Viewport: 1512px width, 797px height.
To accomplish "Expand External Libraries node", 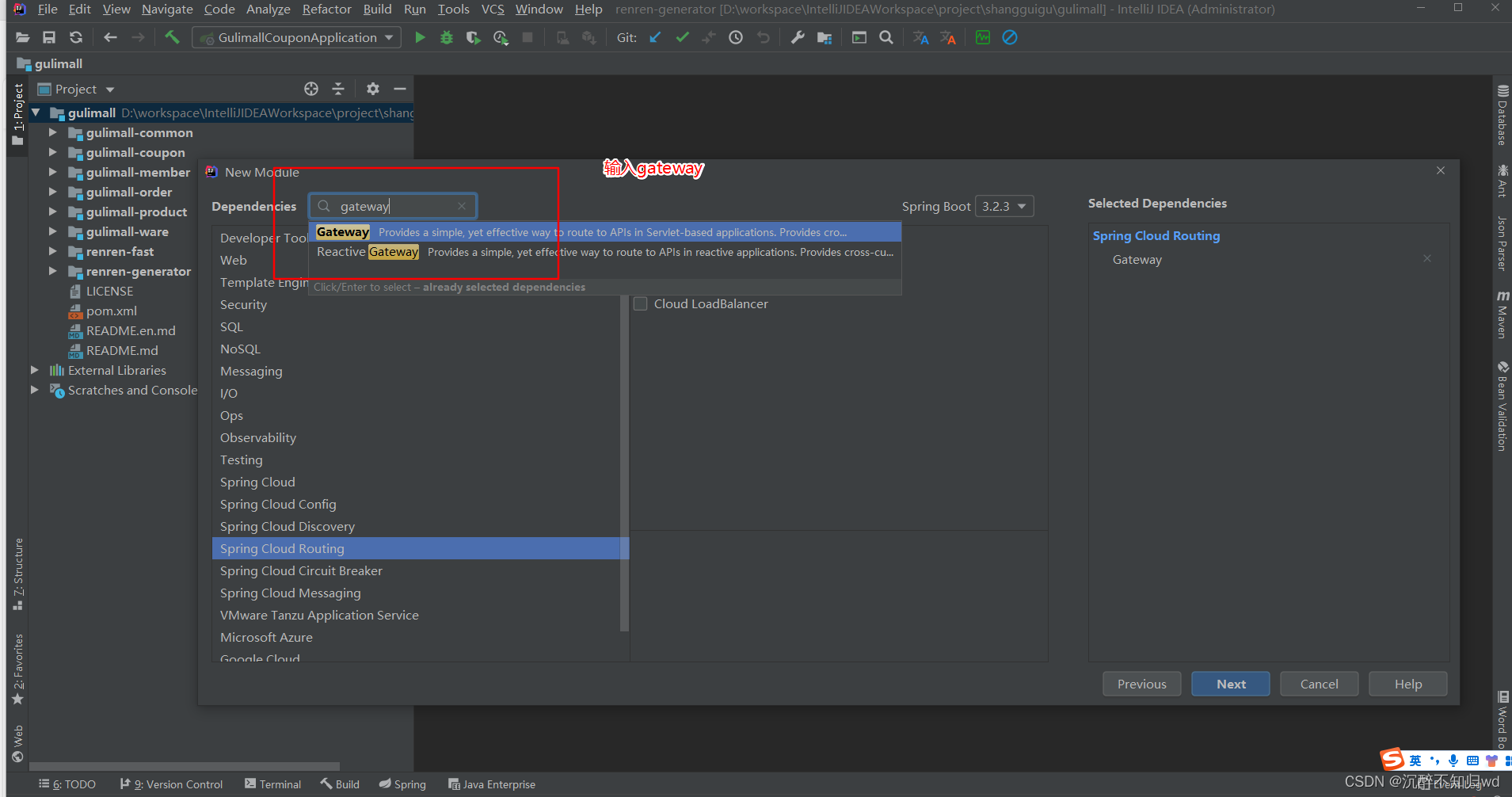I will 34,370.
